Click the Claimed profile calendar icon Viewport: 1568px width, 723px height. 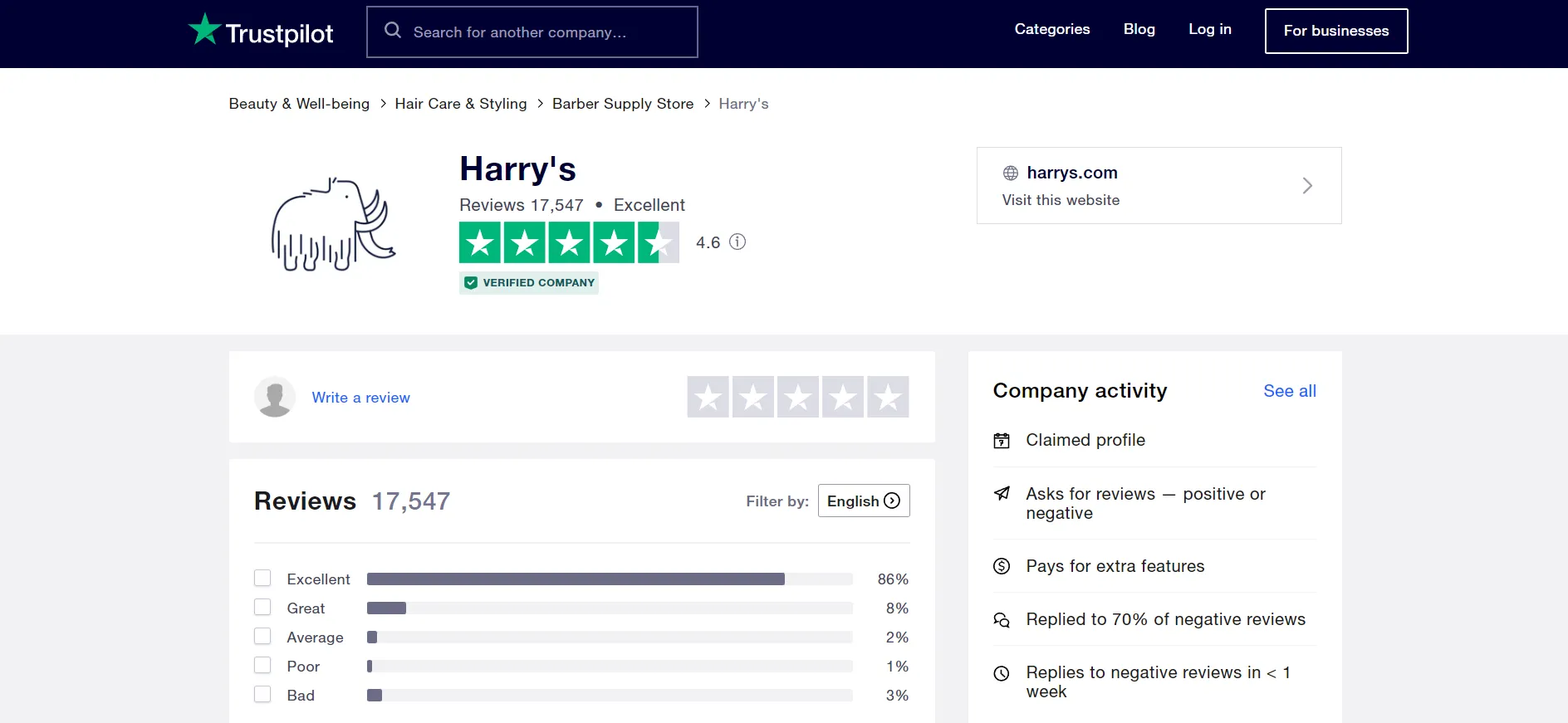(x=1002, y=441)
